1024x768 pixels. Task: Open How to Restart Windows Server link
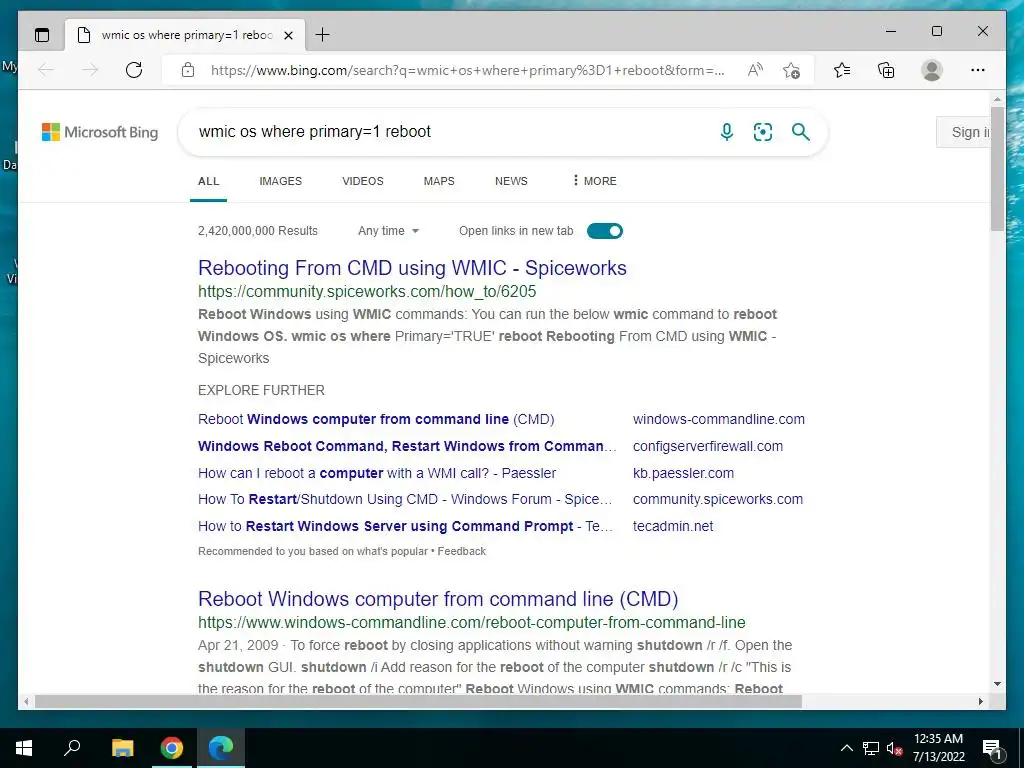[405, 526]
